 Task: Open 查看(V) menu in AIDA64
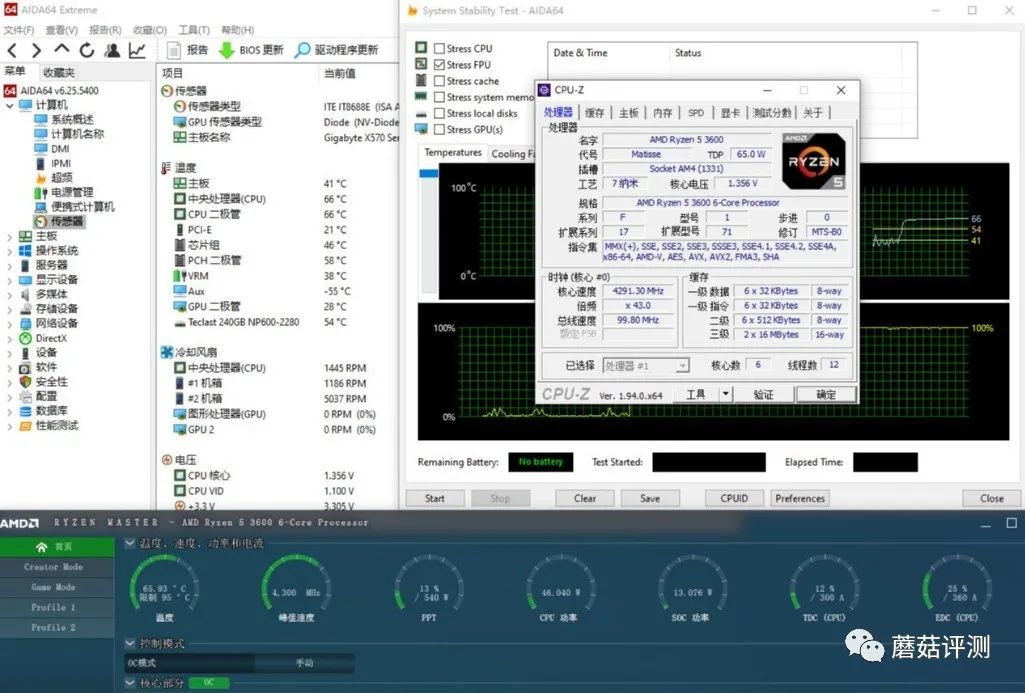click(61, 30)
